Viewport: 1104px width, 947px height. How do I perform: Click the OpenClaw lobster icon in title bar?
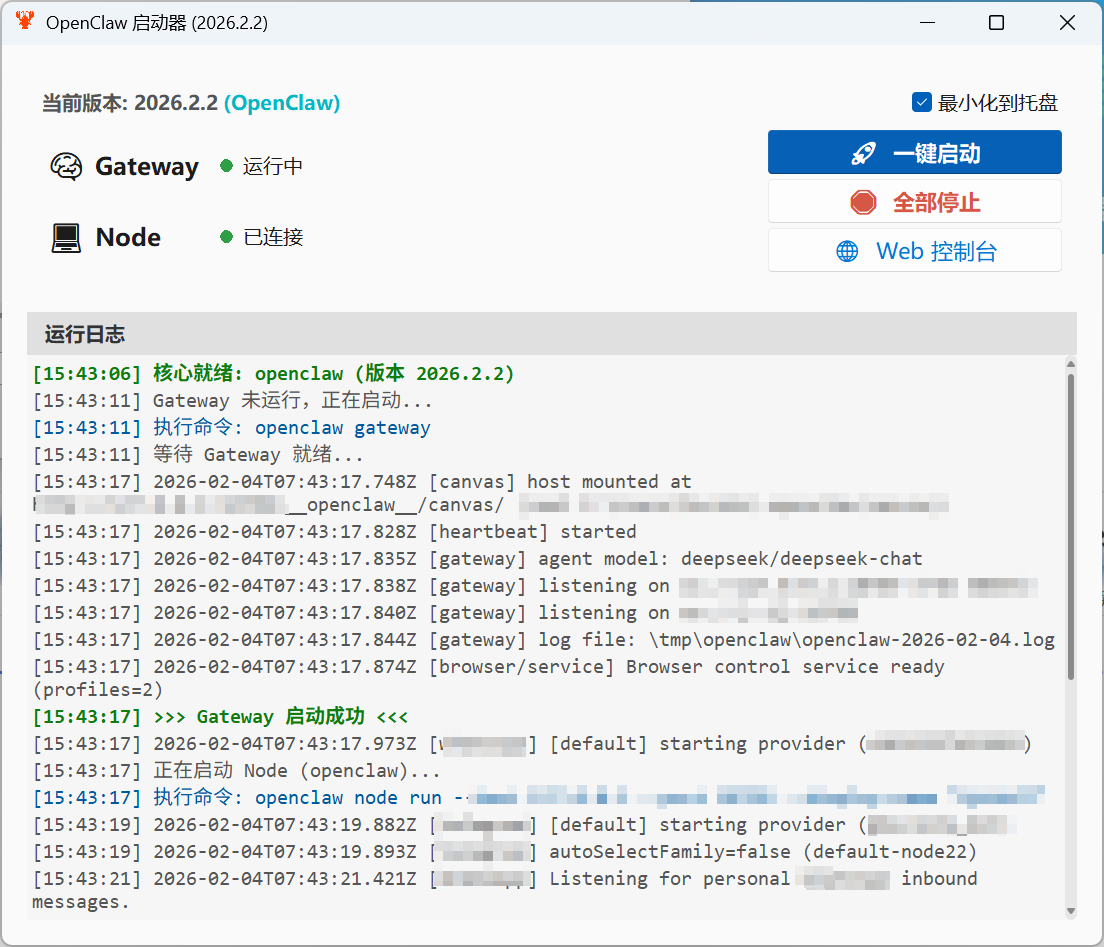pos(24,22)
